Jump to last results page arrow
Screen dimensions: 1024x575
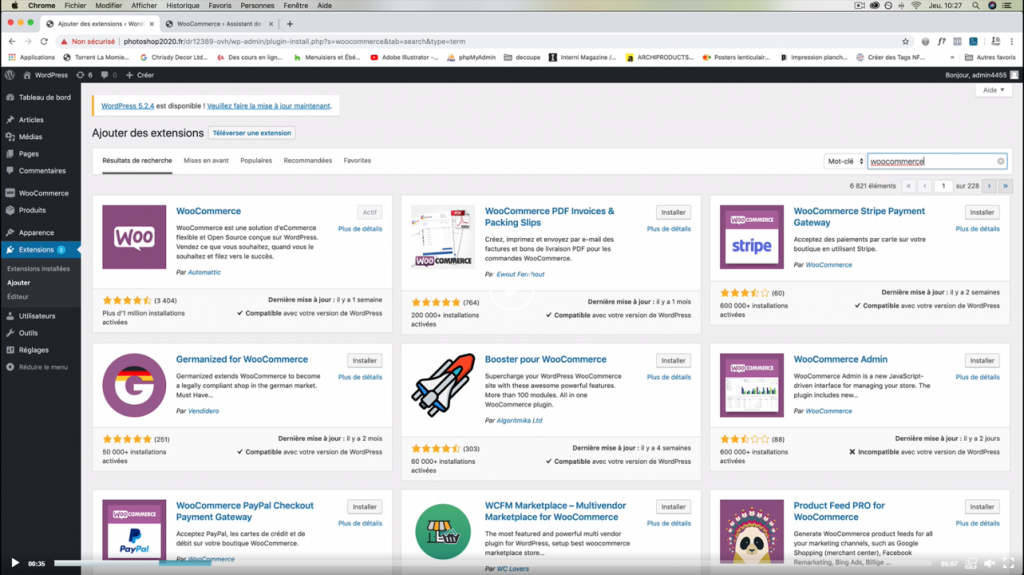[x=1006, y=186]
